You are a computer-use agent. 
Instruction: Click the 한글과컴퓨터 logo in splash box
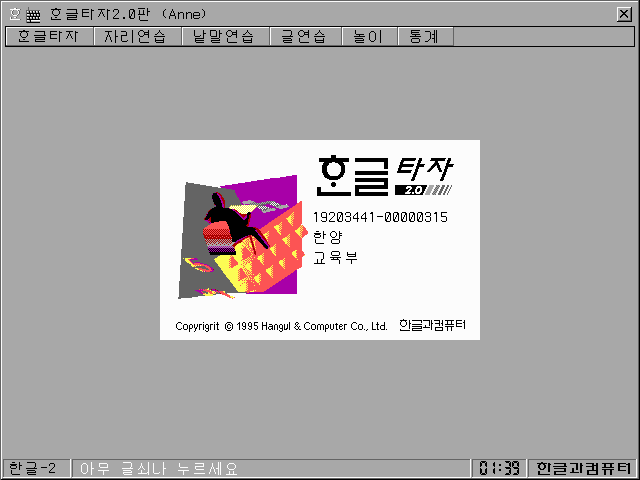(432, 325)
